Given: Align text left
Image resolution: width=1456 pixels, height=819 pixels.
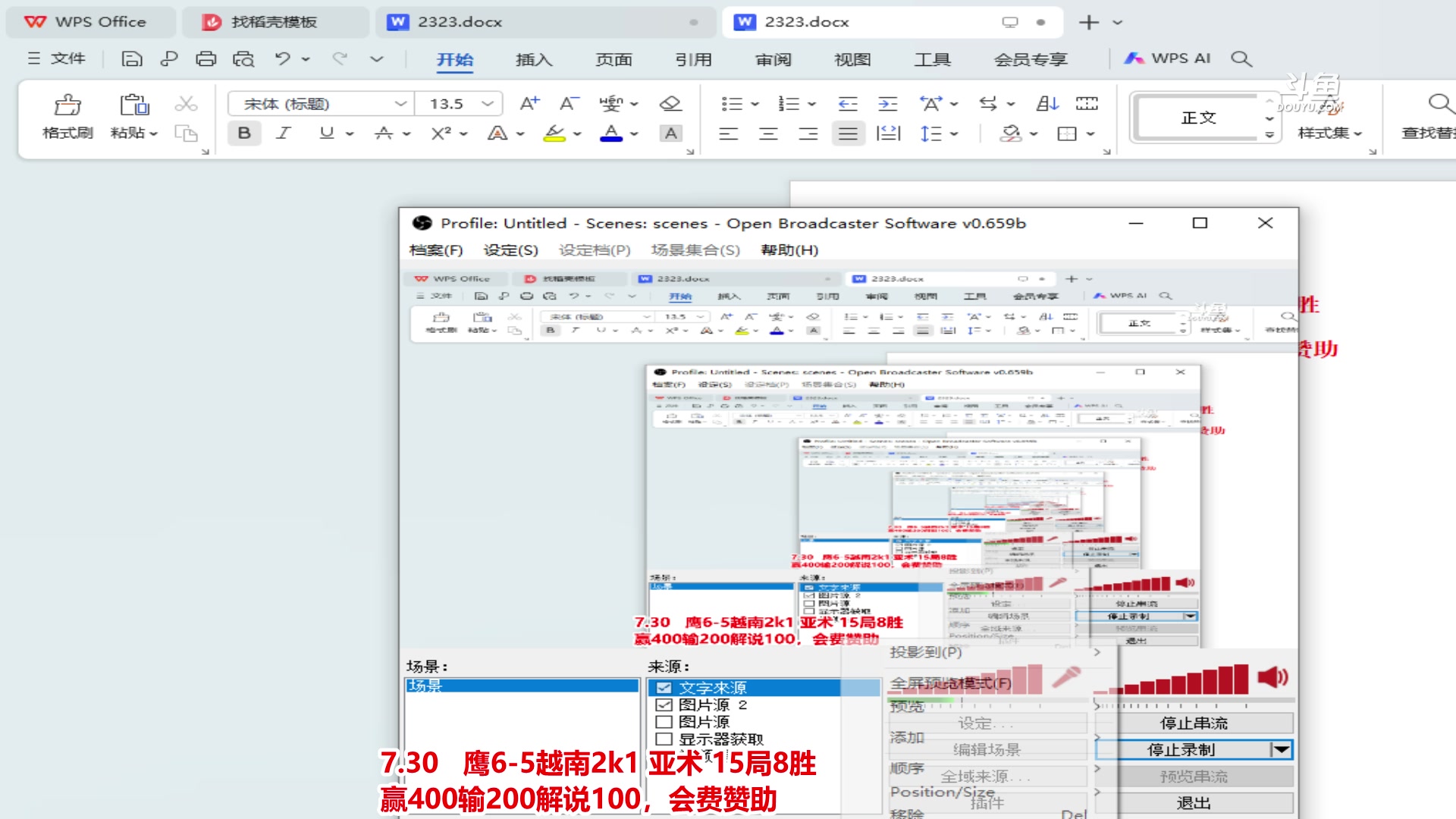Looking at the screenshot, I should [x=729, y=134].
